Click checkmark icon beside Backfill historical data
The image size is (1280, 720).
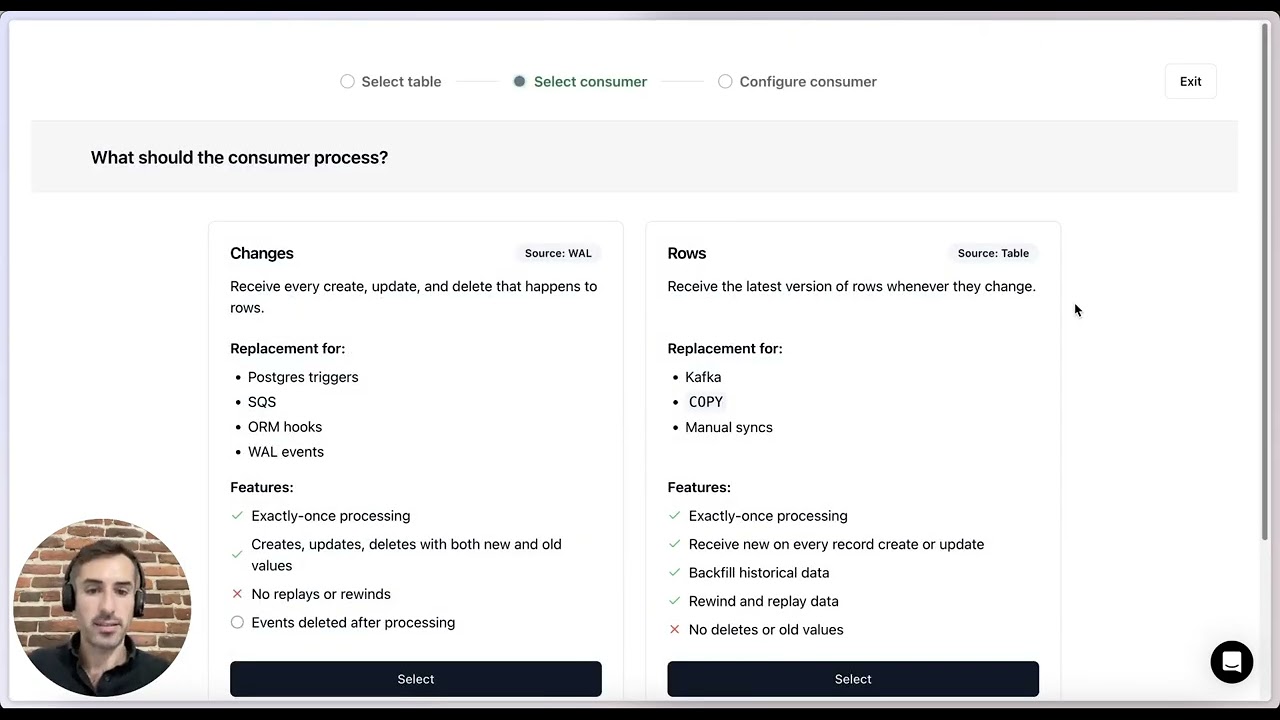[x=674, y=573]
